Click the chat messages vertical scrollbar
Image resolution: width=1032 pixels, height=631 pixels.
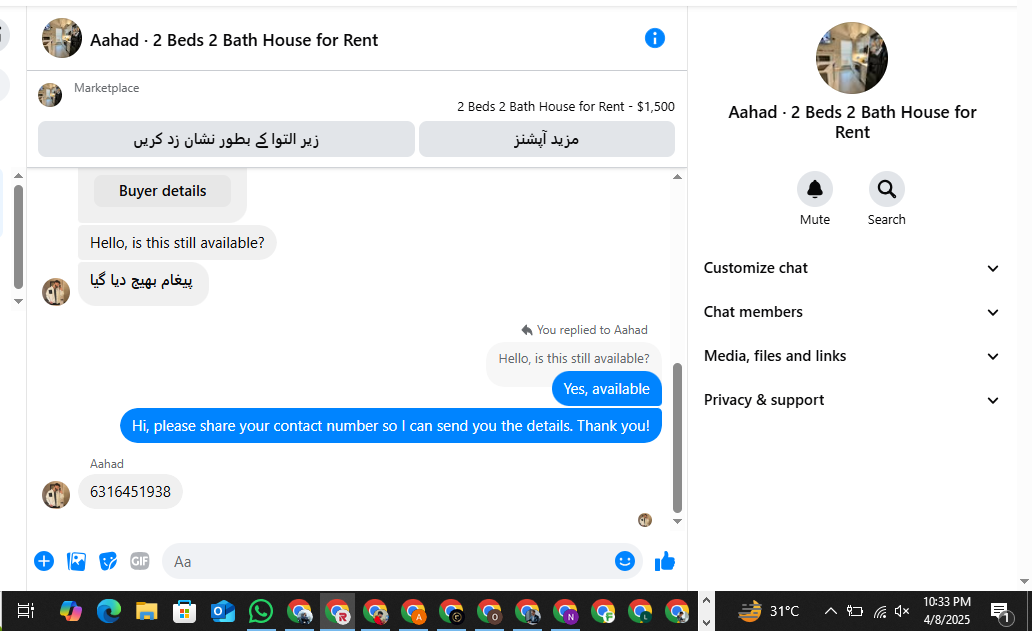[677, 438]
